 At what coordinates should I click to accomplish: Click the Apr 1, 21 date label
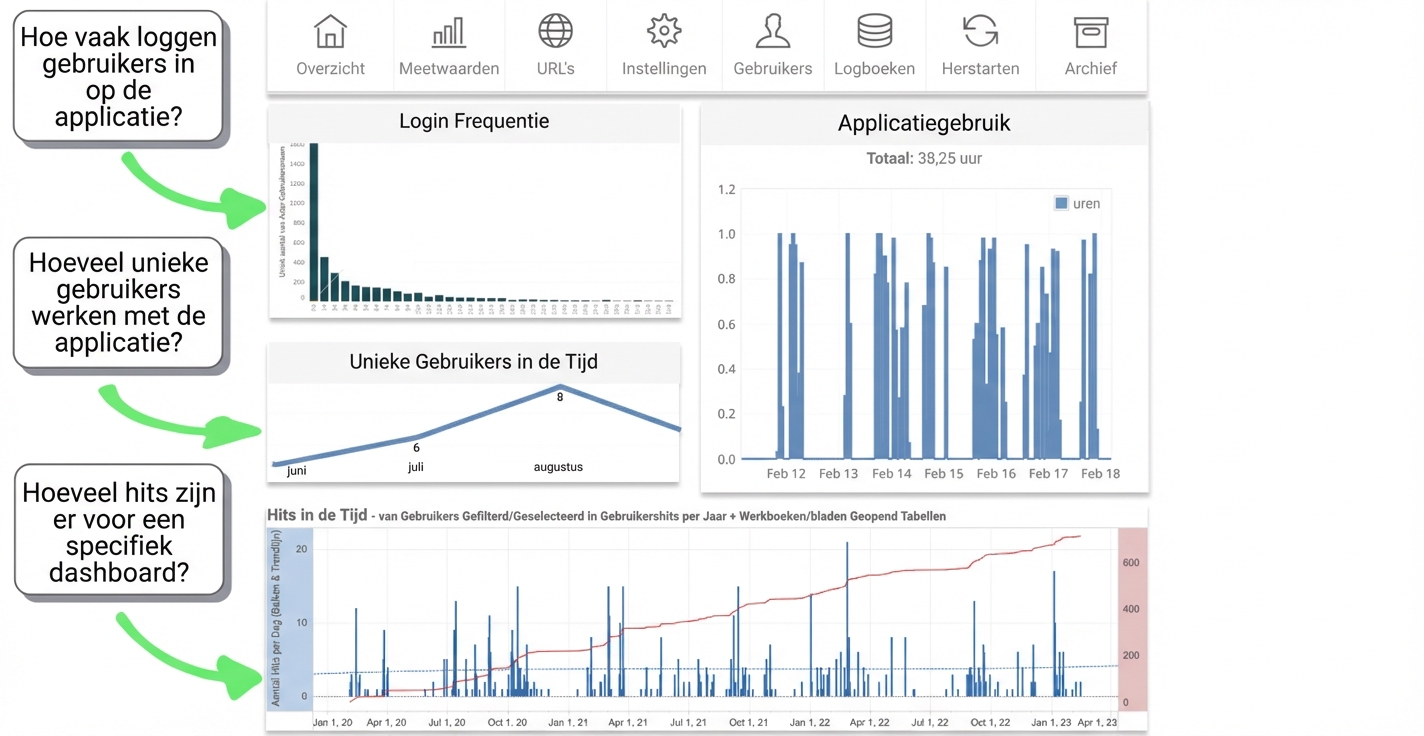[x=629, y=722]
